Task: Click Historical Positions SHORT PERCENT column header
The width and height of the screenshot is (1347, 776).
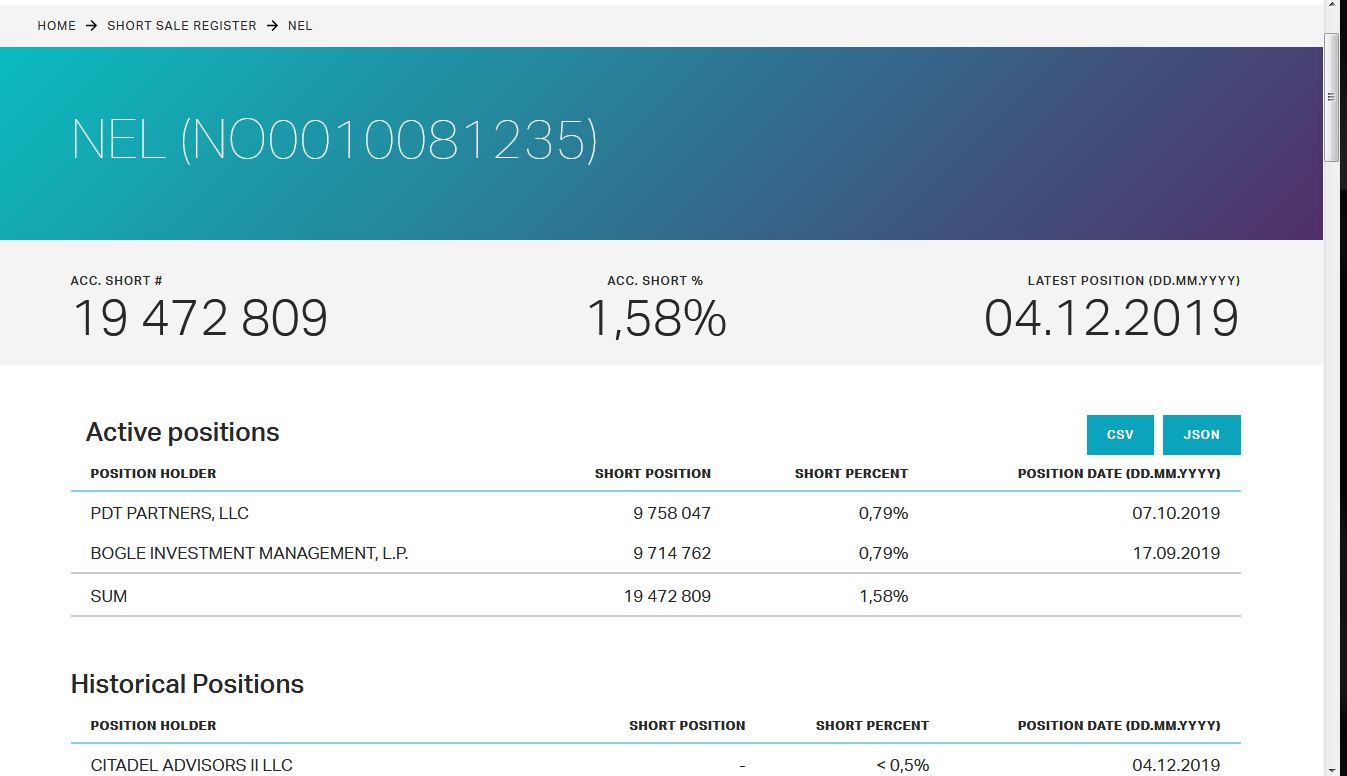Action: click(x=872, y=726)
